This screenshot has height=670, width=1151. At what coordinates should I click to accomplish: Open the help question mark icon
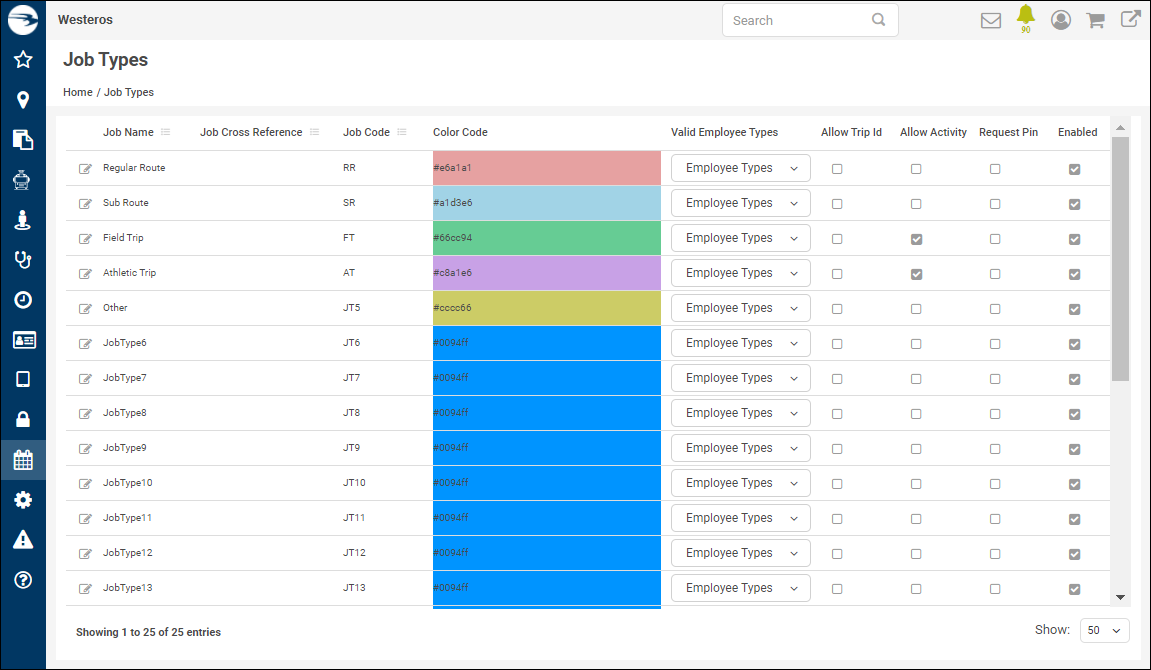click(23, 580)
